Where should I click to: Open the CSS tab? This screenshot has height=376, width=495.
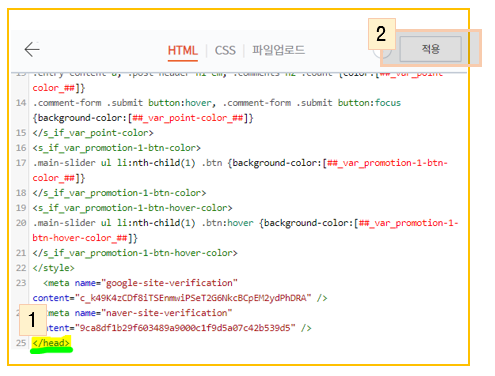coord(225,51)
